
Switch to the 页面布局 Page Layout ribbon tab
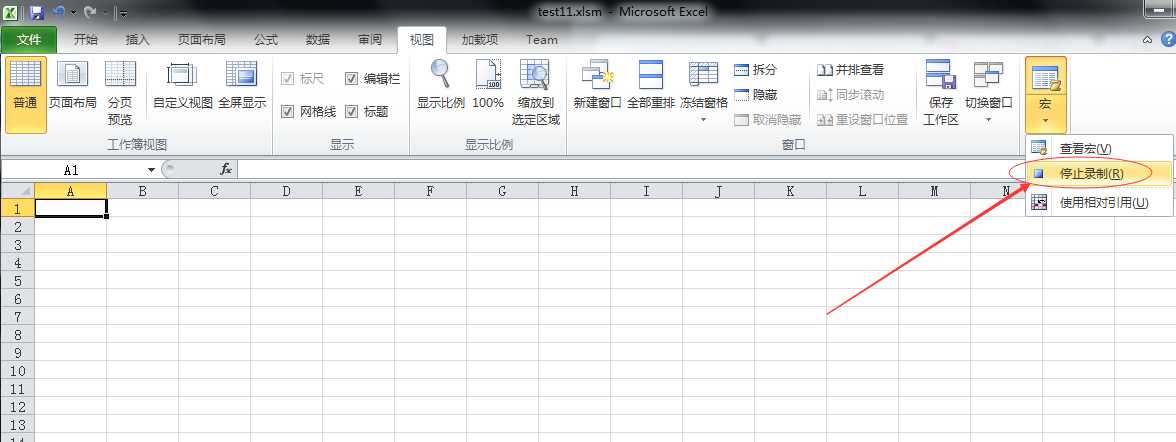point(201,40)
